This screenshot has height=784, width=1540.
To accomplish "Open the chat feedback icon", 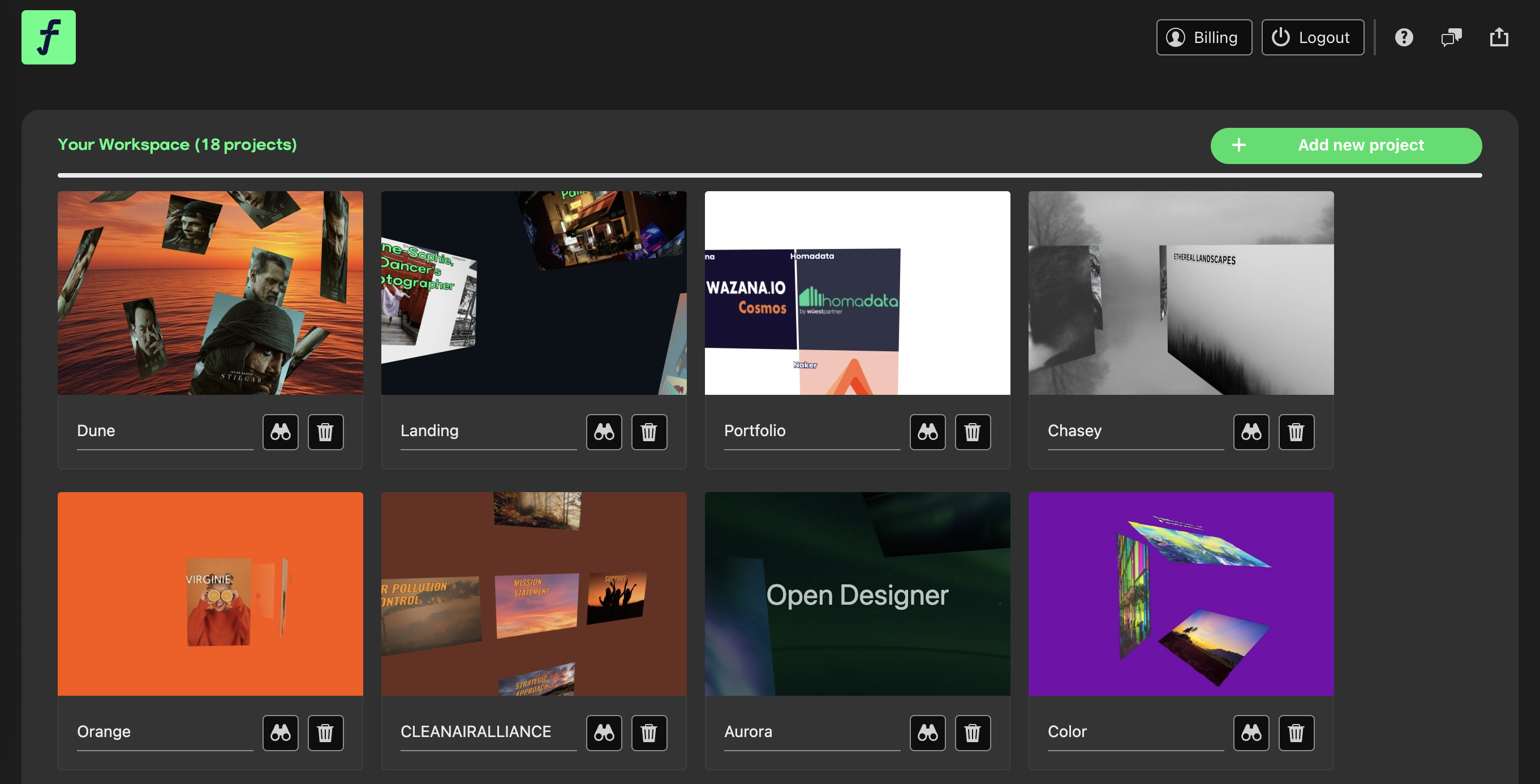I will pos(1452,37).
